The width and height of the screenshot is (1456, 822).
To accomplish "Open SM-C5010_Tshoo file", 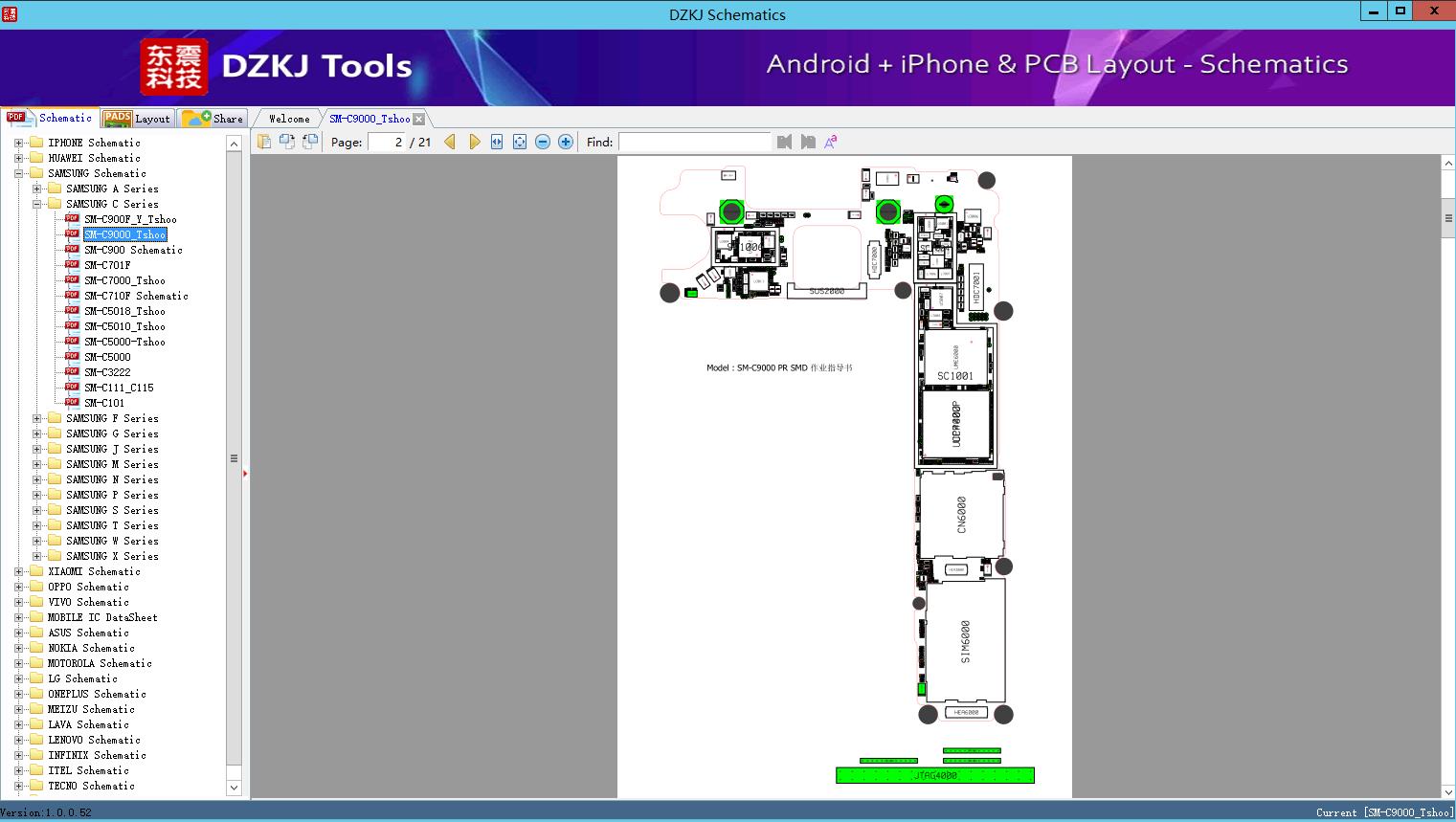I will (x=124, y=326).
